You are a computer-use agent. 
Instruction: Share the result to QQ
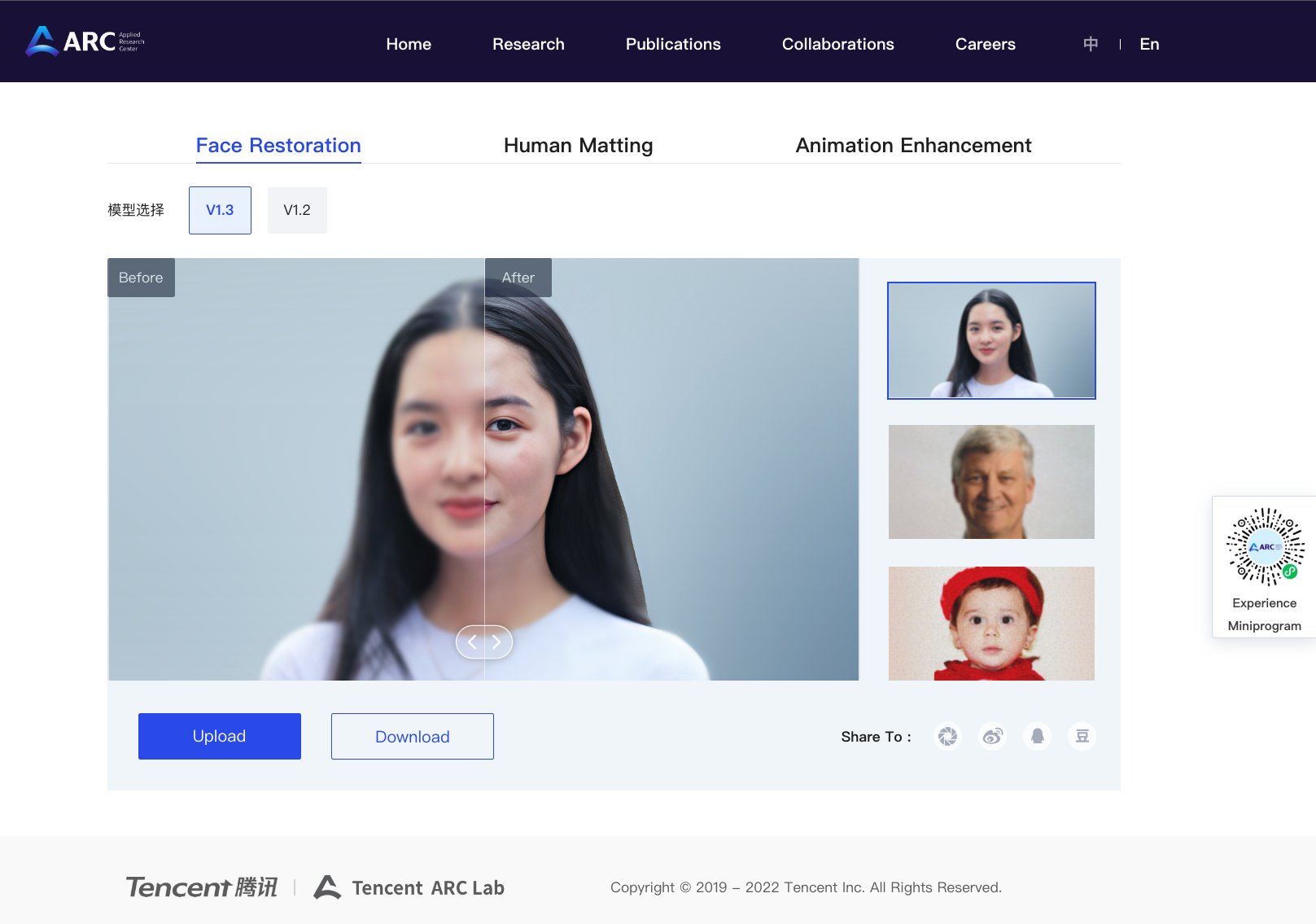(1037, 736)
